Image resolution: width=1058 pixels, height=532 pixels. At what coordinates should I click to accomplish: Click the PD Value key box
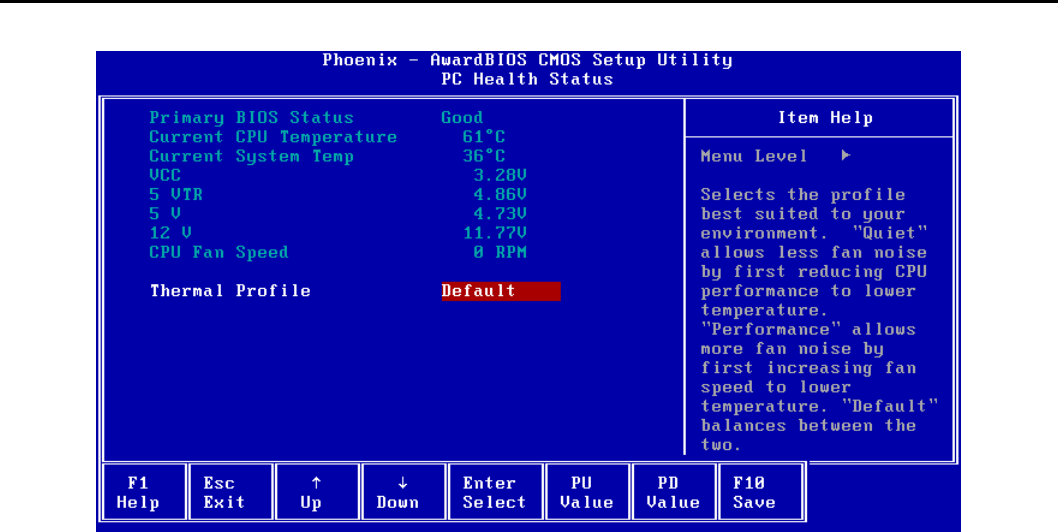click(673, 492)
